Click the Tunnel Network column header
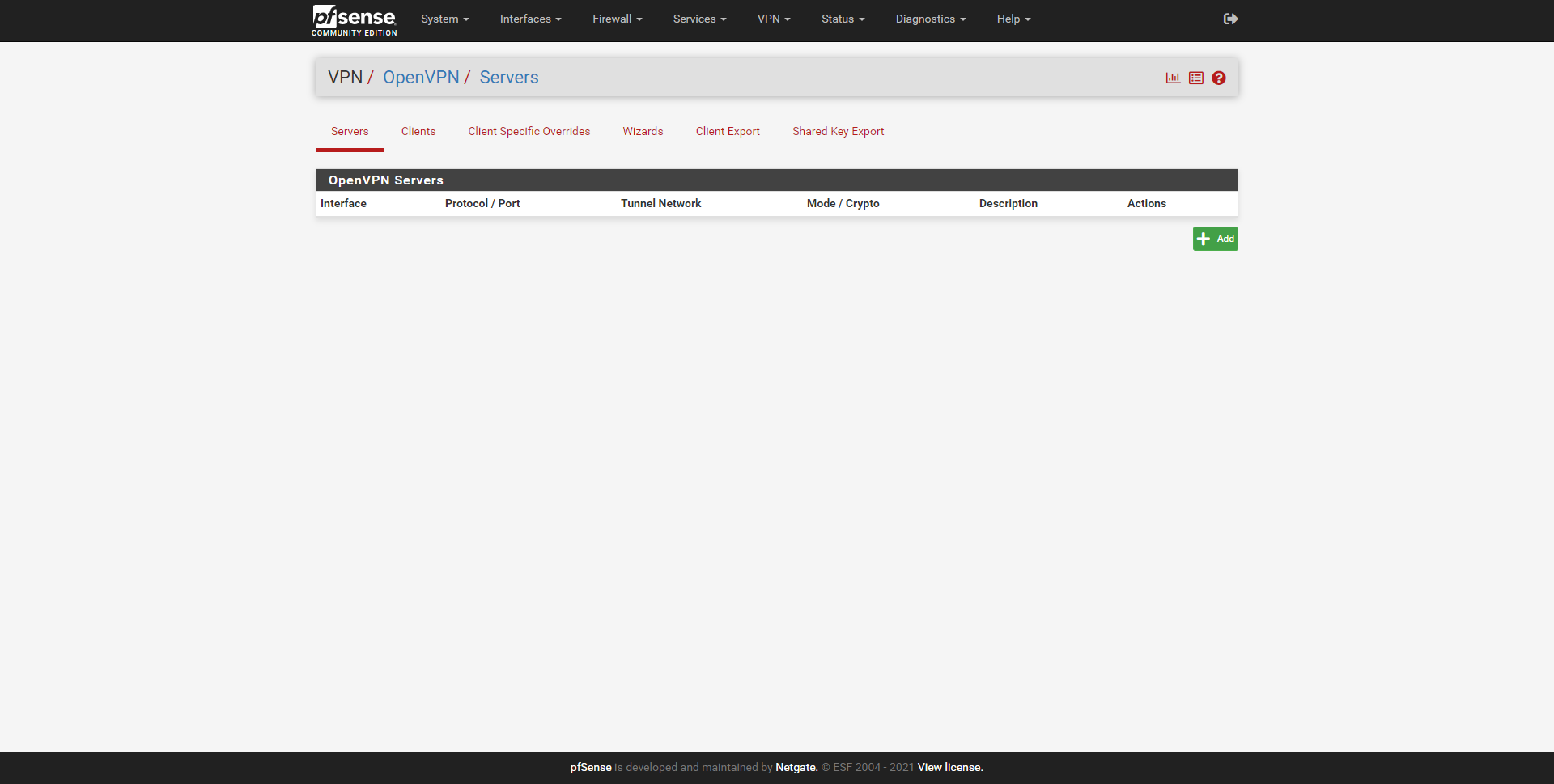 (660, 203)
